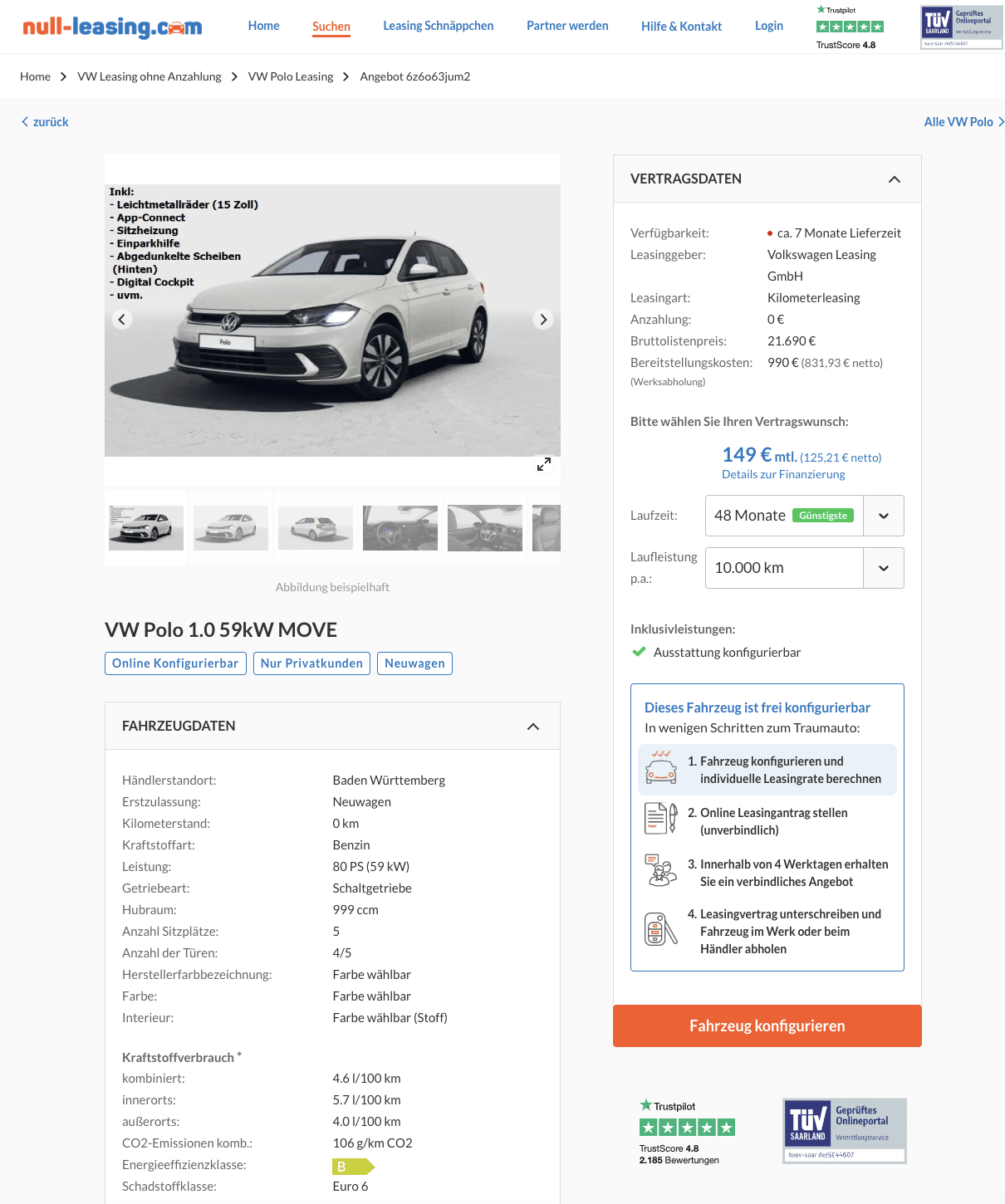Click the ca. 7 Monate Lieferzeit value
Viewport: 1005px width, 1204px height.
pyautogui.click(x=839, y=233)
